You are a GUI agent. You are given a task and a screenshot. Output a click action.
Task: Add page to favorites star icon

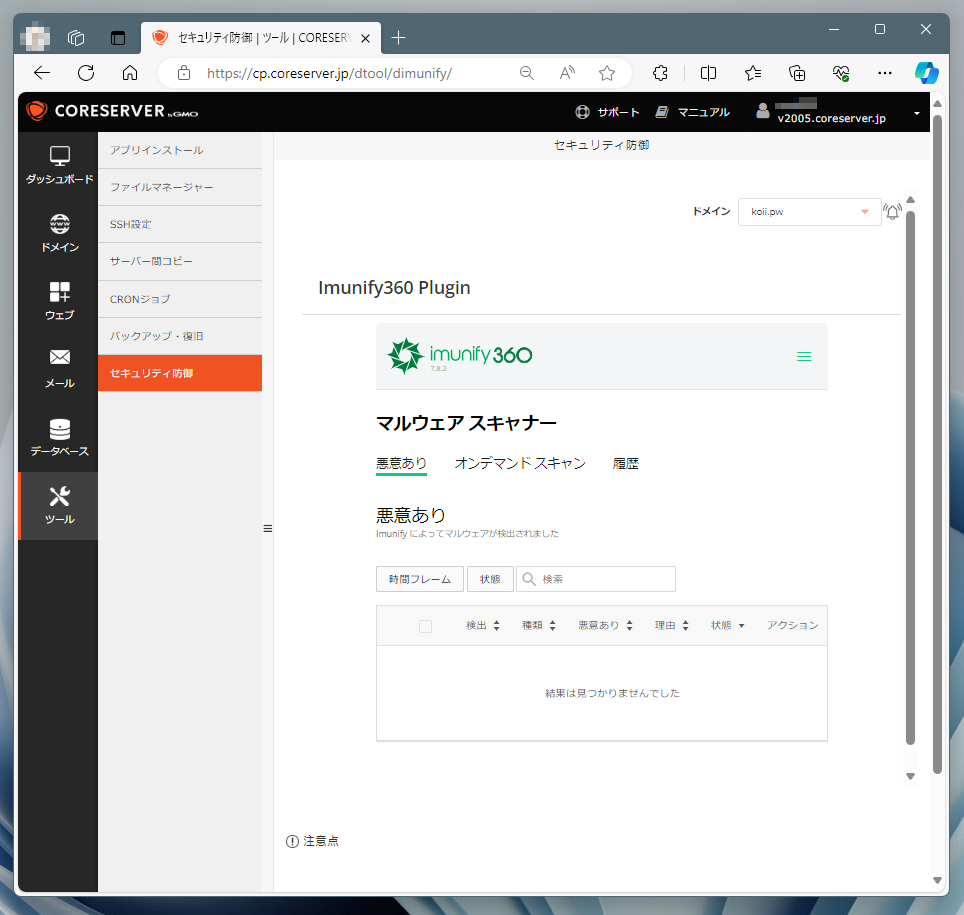click(x=607, y=73)
